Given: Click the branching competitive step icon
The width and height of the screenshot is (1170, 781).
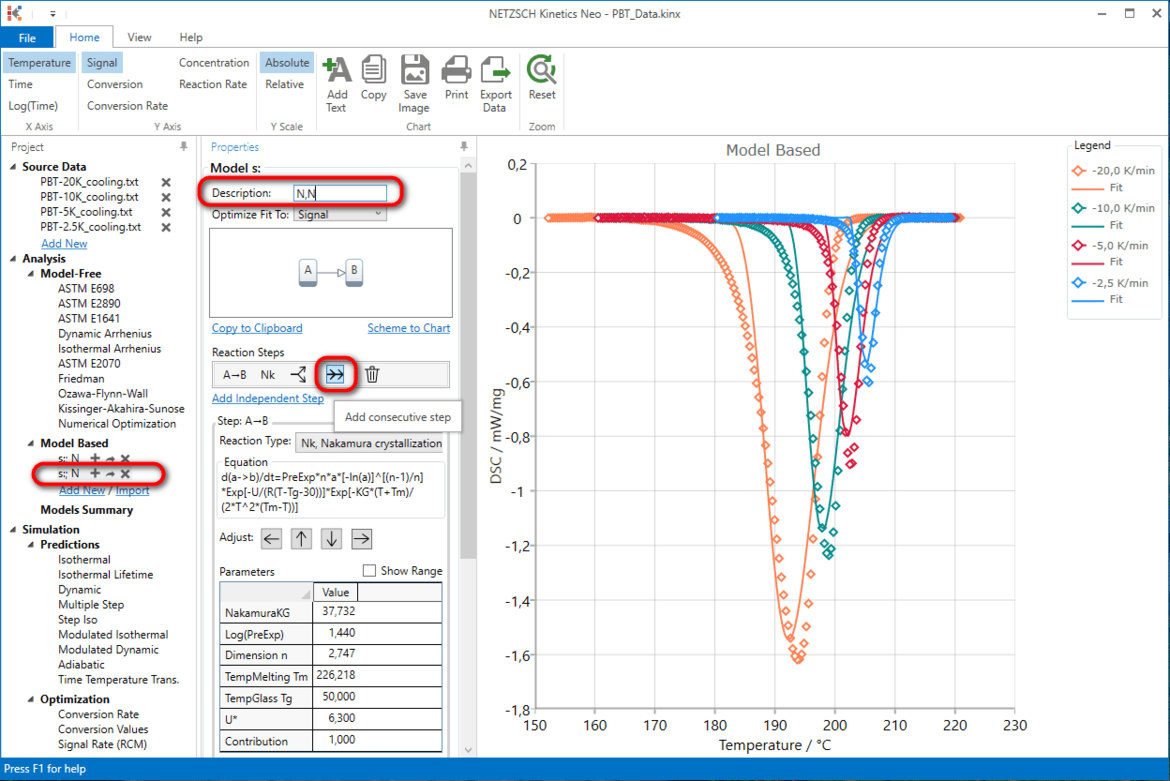Looking at the screenshot, I should (298, 374).
